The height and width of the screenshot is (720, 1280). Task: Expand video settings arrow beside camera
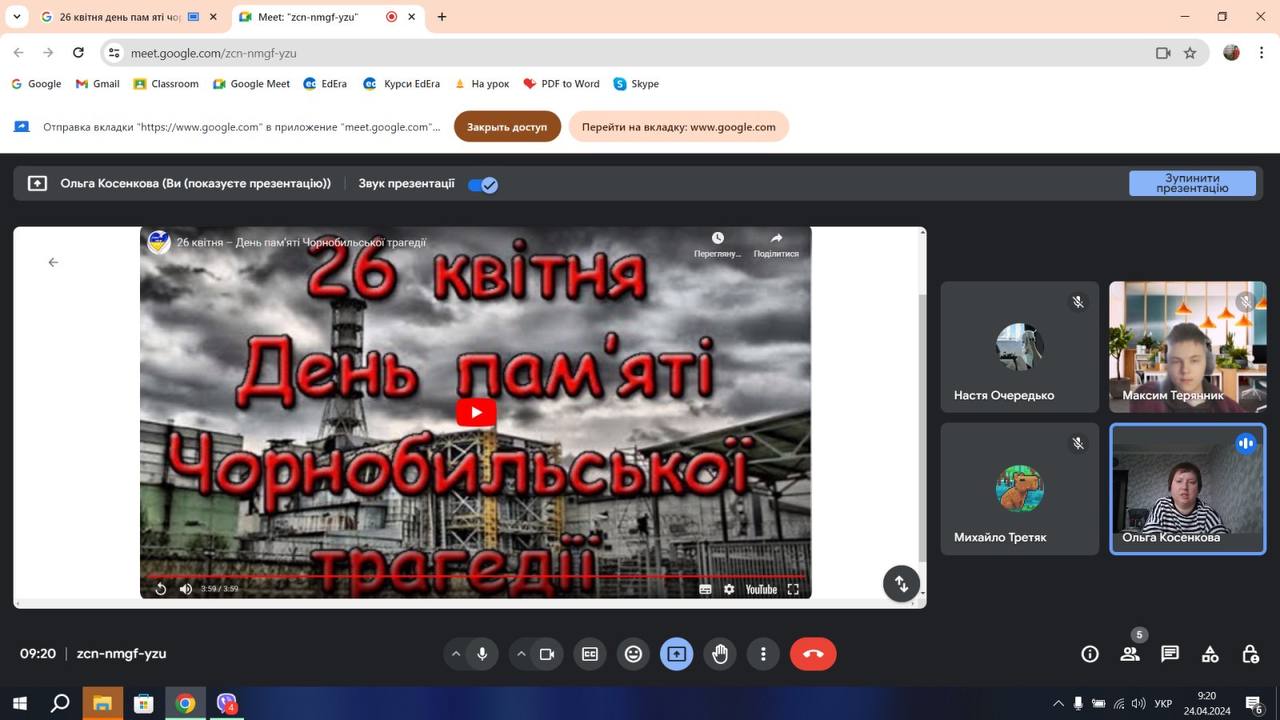point(521,654)
